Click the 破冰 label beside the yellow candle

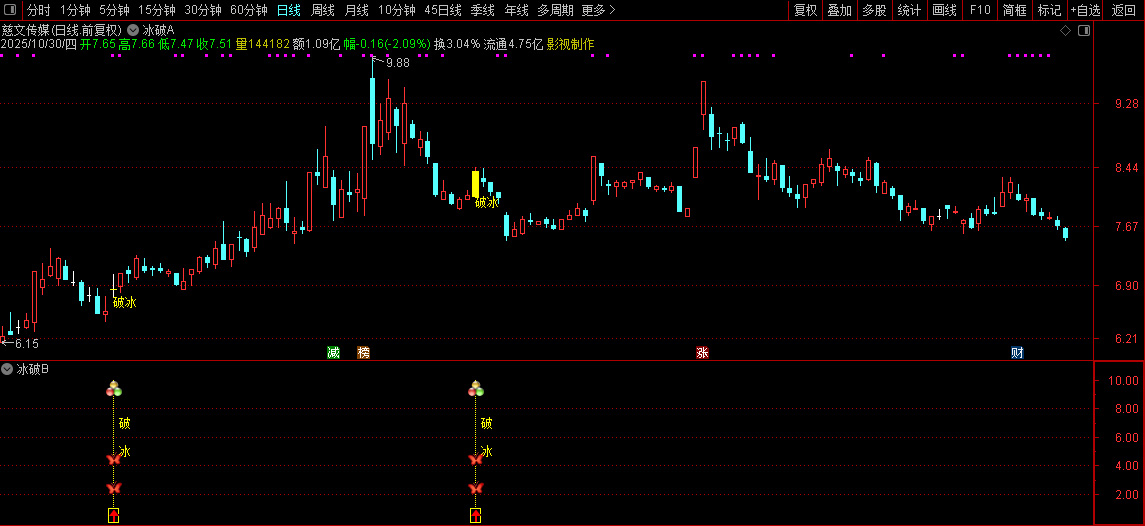coord(487,202)
